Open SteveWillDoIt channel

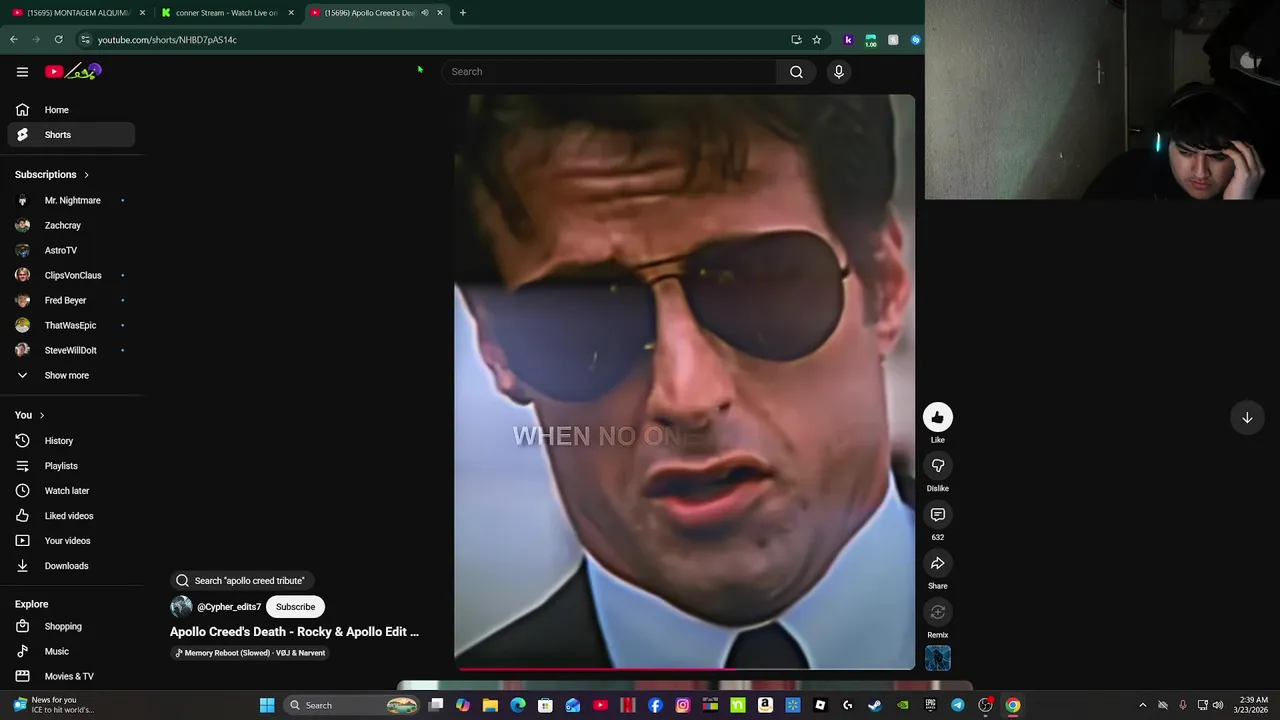(71, 351)
